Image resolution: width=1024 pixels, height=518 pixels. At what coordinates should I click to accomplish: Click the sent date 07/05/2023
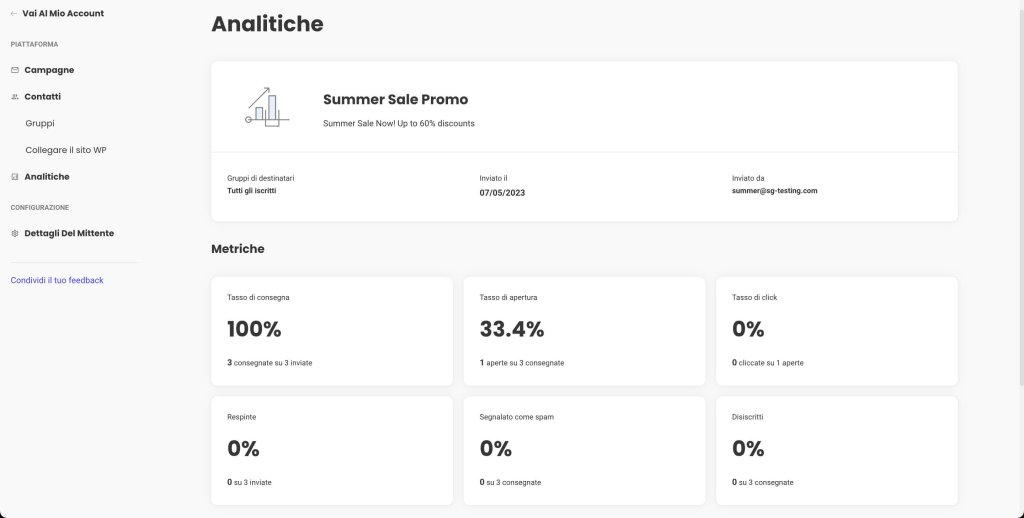click(502, 193)
